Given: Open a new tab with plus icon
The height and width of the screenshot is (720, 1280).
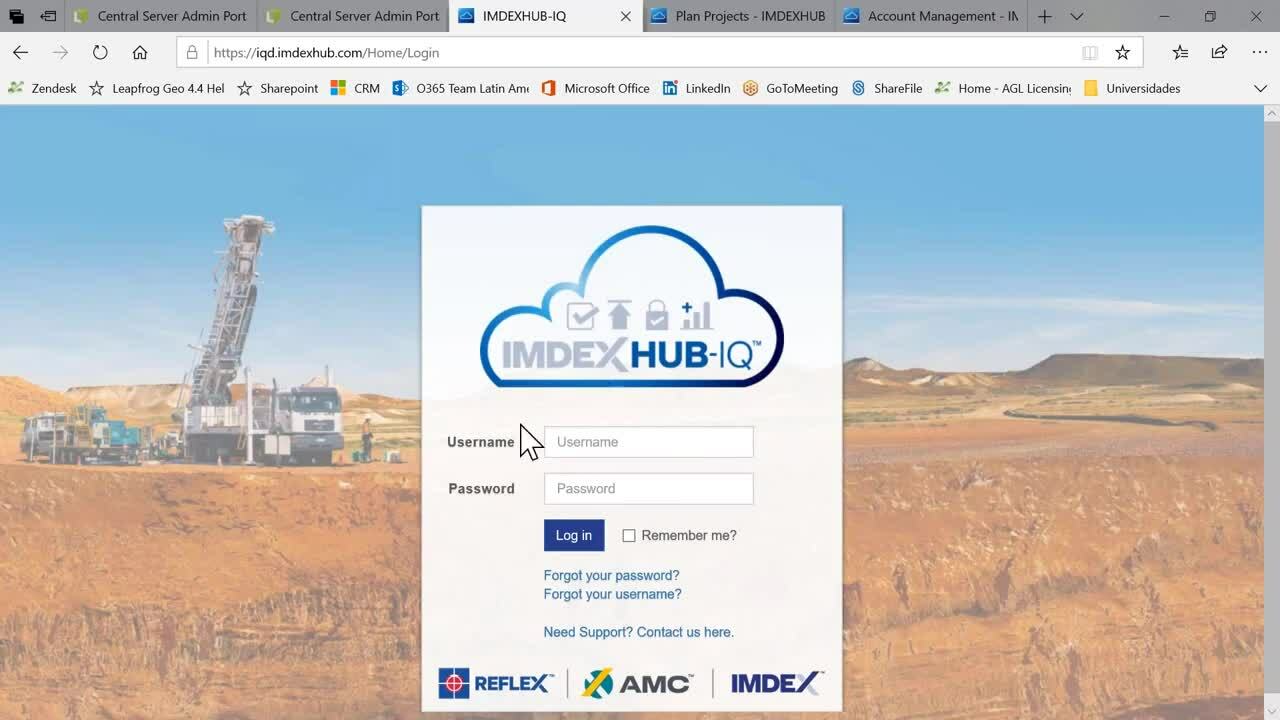Looking at the screenshot, I should coord(1044,16).
